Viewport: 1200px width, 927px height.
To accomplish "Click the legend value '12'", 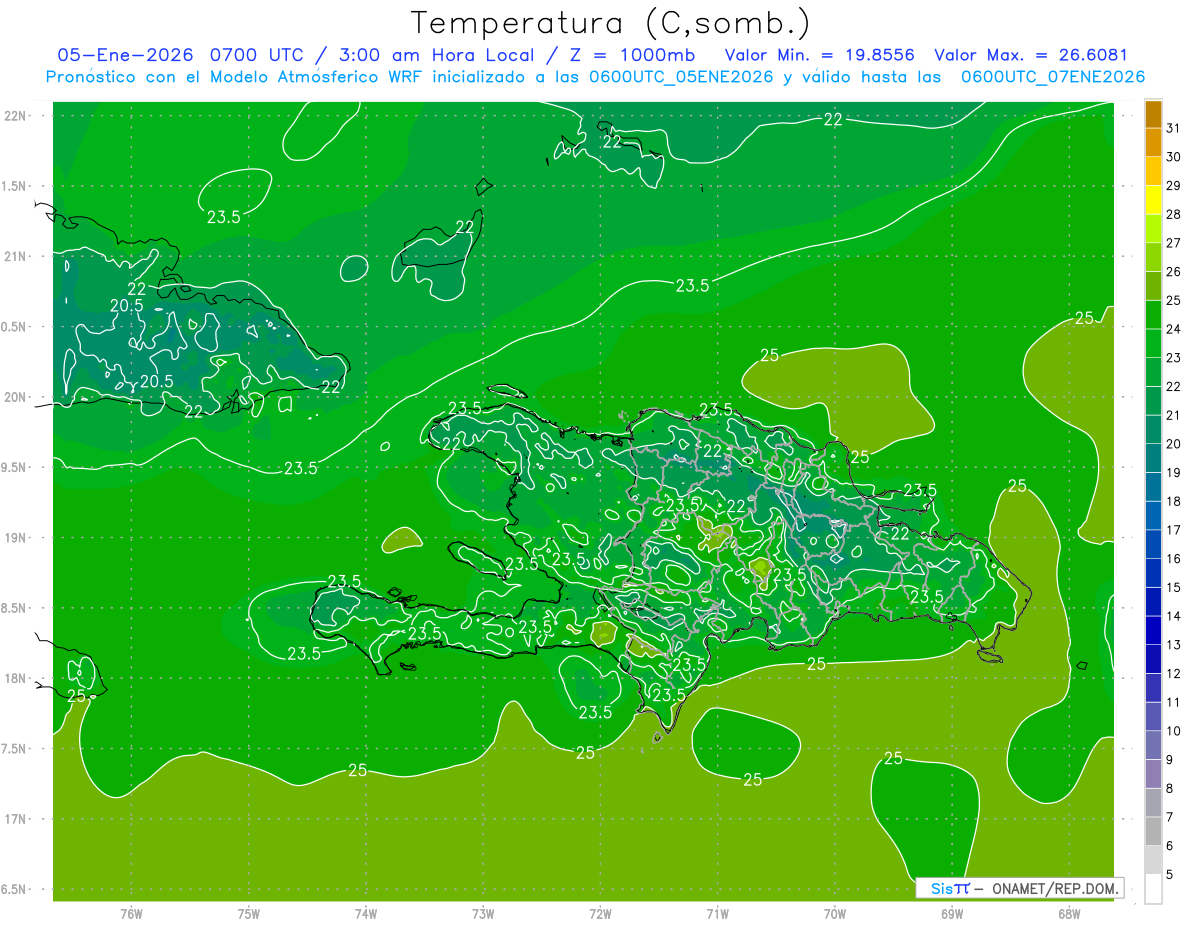I will tap(1174, 673).
